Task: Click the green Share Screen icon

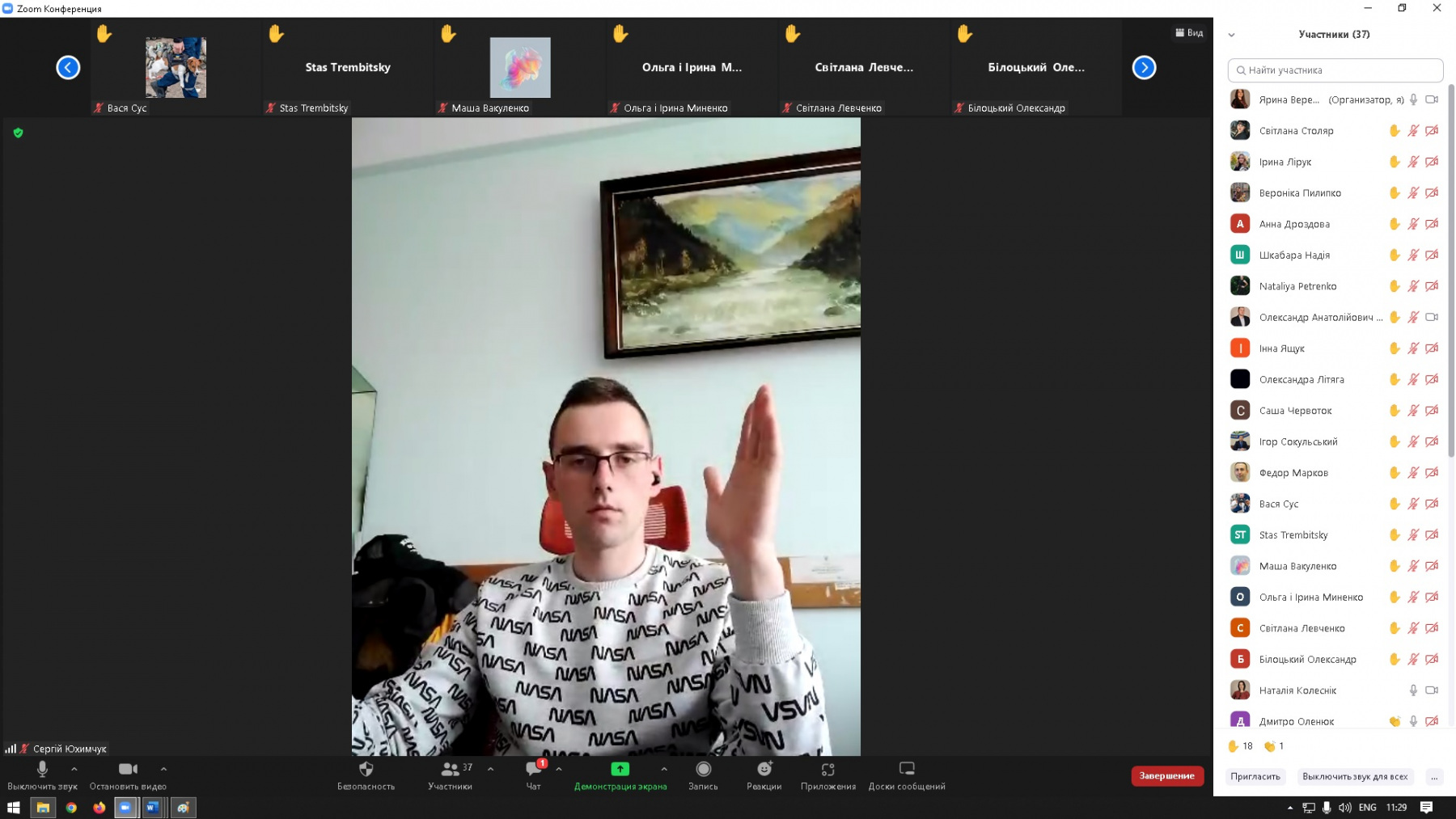Action: click(620, 769)
